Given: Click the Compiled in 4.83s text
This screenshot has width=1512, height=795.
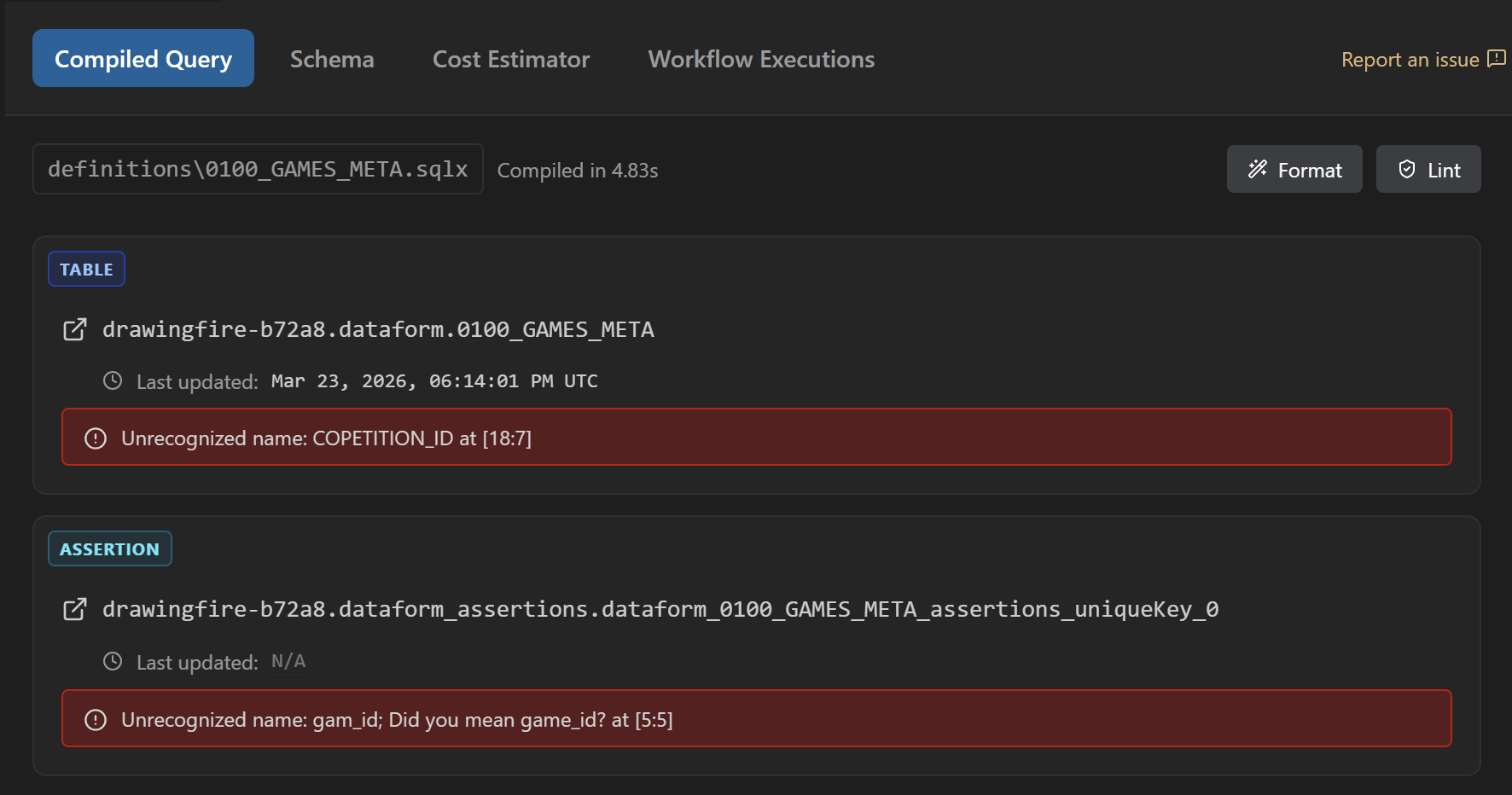Looking at the screenshot, I should (x=578, y=171).
